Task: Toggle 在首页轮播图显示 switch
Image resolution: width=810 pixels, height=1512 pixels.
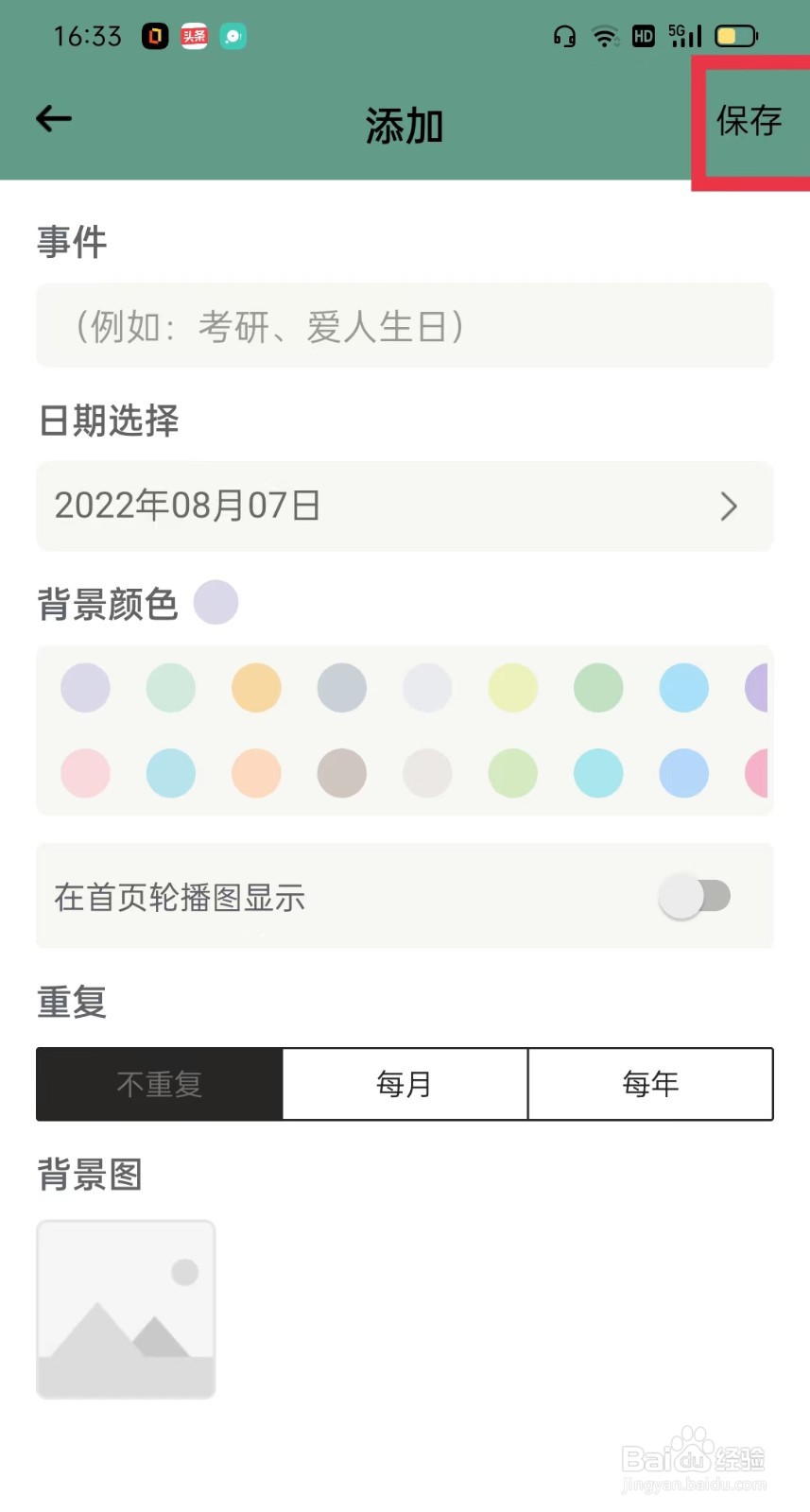Action: point(695,897)
